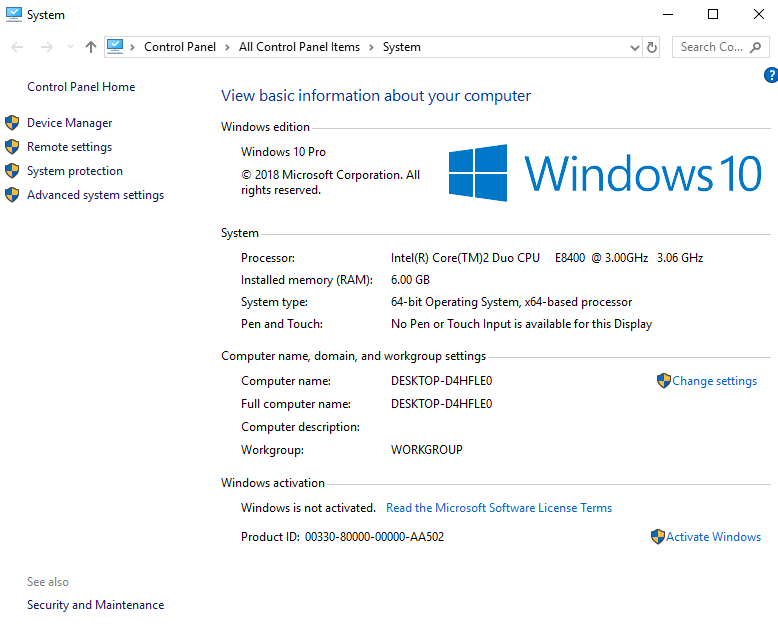The height and width of the screenshot is (628, 778).
Task: Click the 6.00 GB installed memory value
Action: [410, 280]
